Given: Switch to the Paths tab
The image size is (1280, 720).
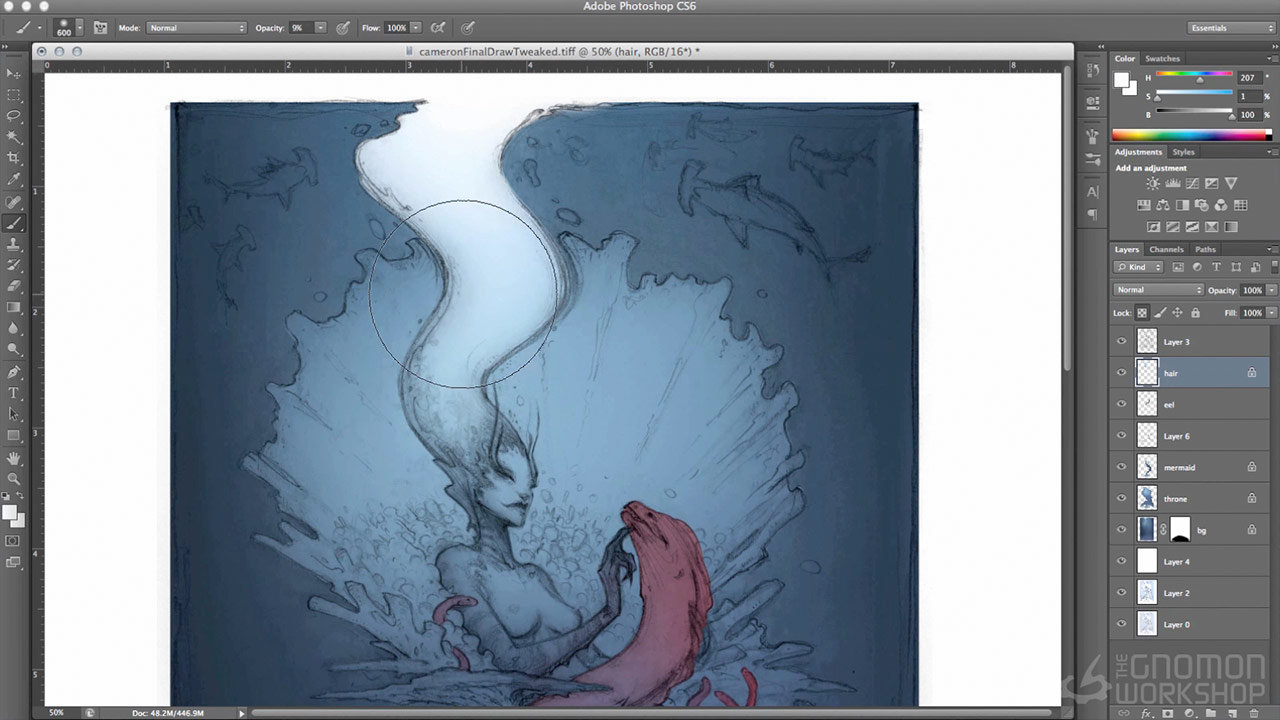Looking at the screenshot, I should click(1205, 249).
